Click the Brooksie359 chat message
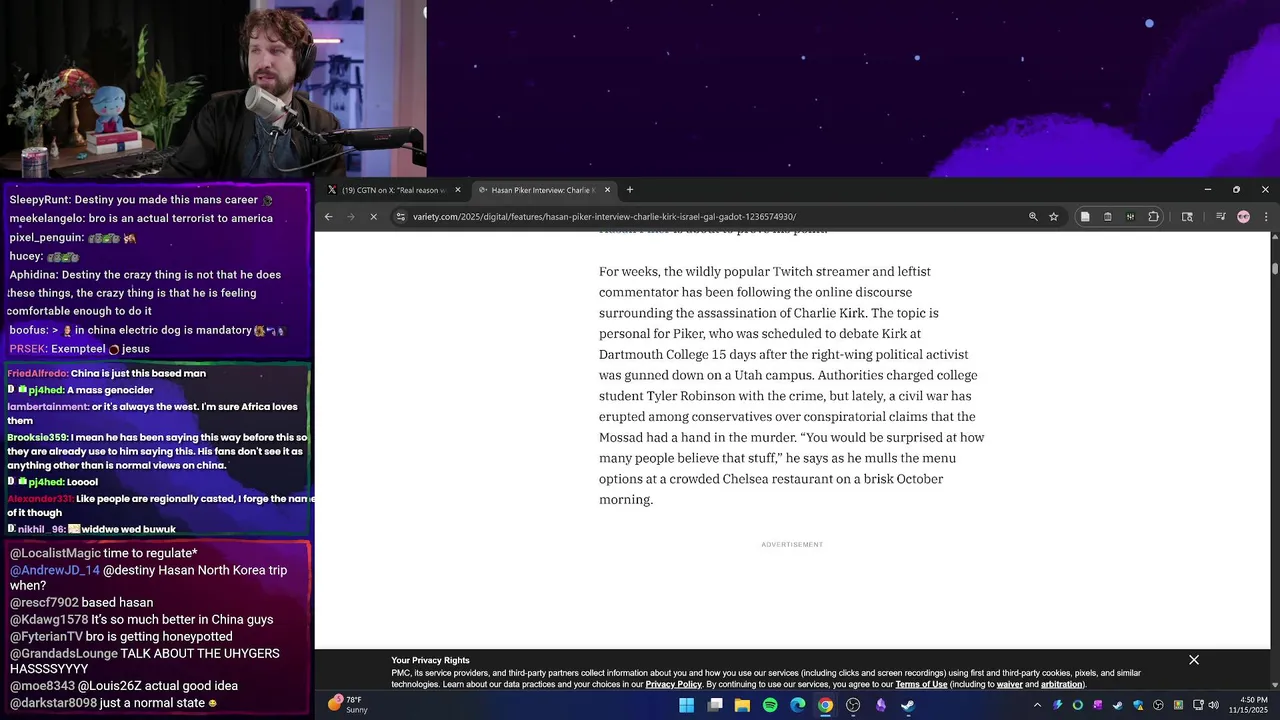The height and width of the screenshot is (720, 1280). 156,451
